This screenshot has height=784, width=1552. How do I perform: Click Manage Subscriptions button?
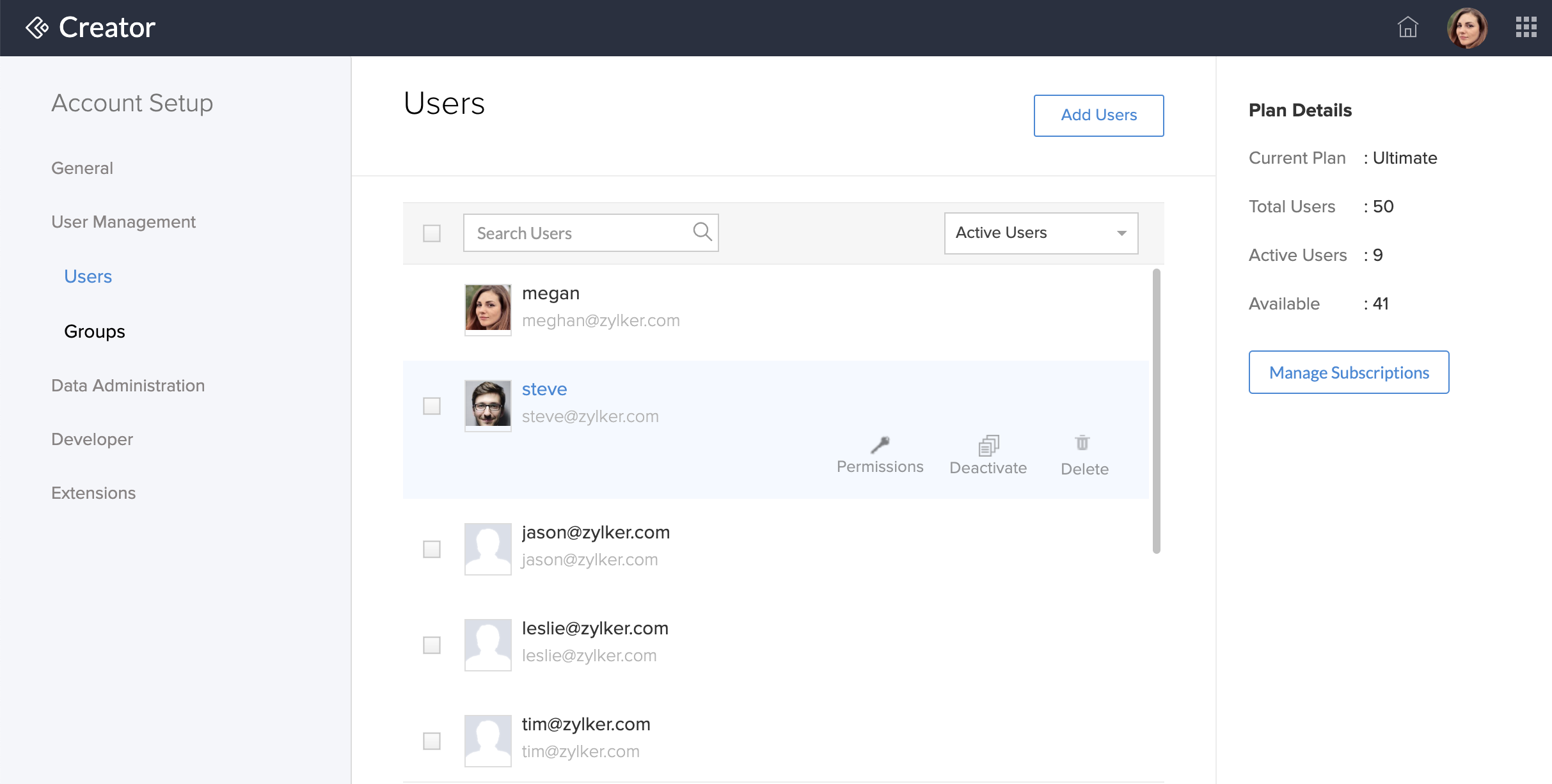pos(1349,372)
